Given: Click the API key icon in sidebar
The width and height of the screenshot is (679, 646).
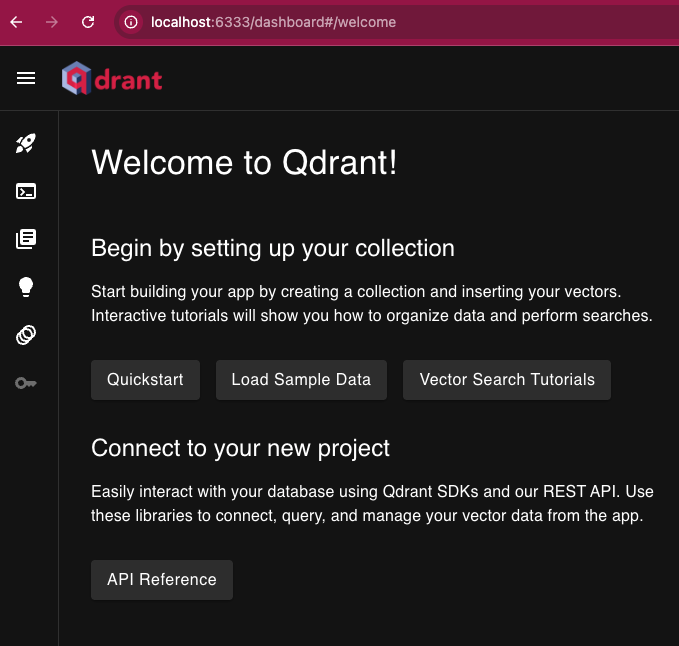Looking at the screenshot, I should [26, 383].
